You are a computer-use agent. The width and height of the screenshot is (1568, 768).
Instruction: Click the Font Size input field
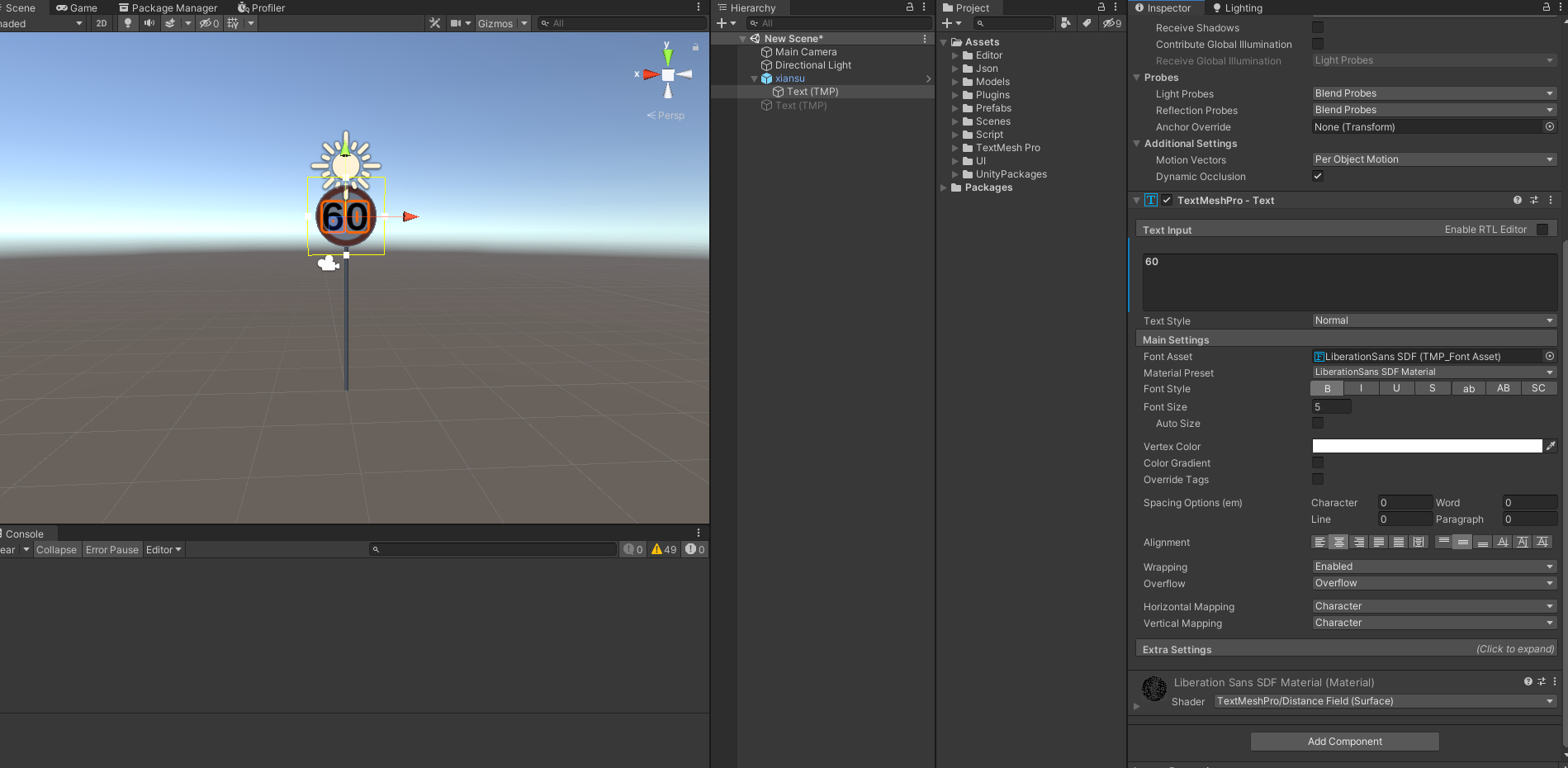(1330, 406)
